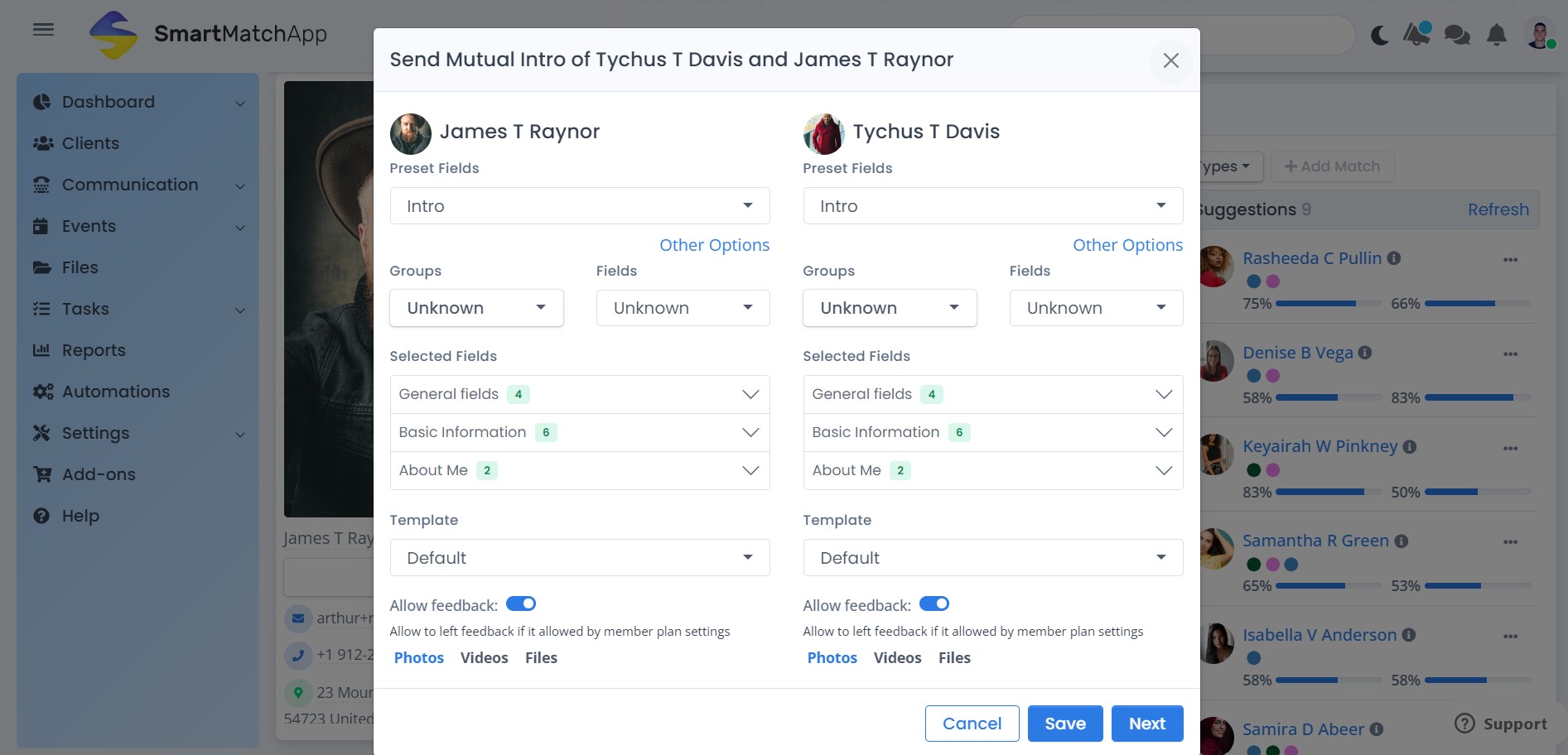Viewport: 1568px width, 755px height.
Task: Open the Photos tab under James
Action: pyautogui.click(x=418, y=657)
